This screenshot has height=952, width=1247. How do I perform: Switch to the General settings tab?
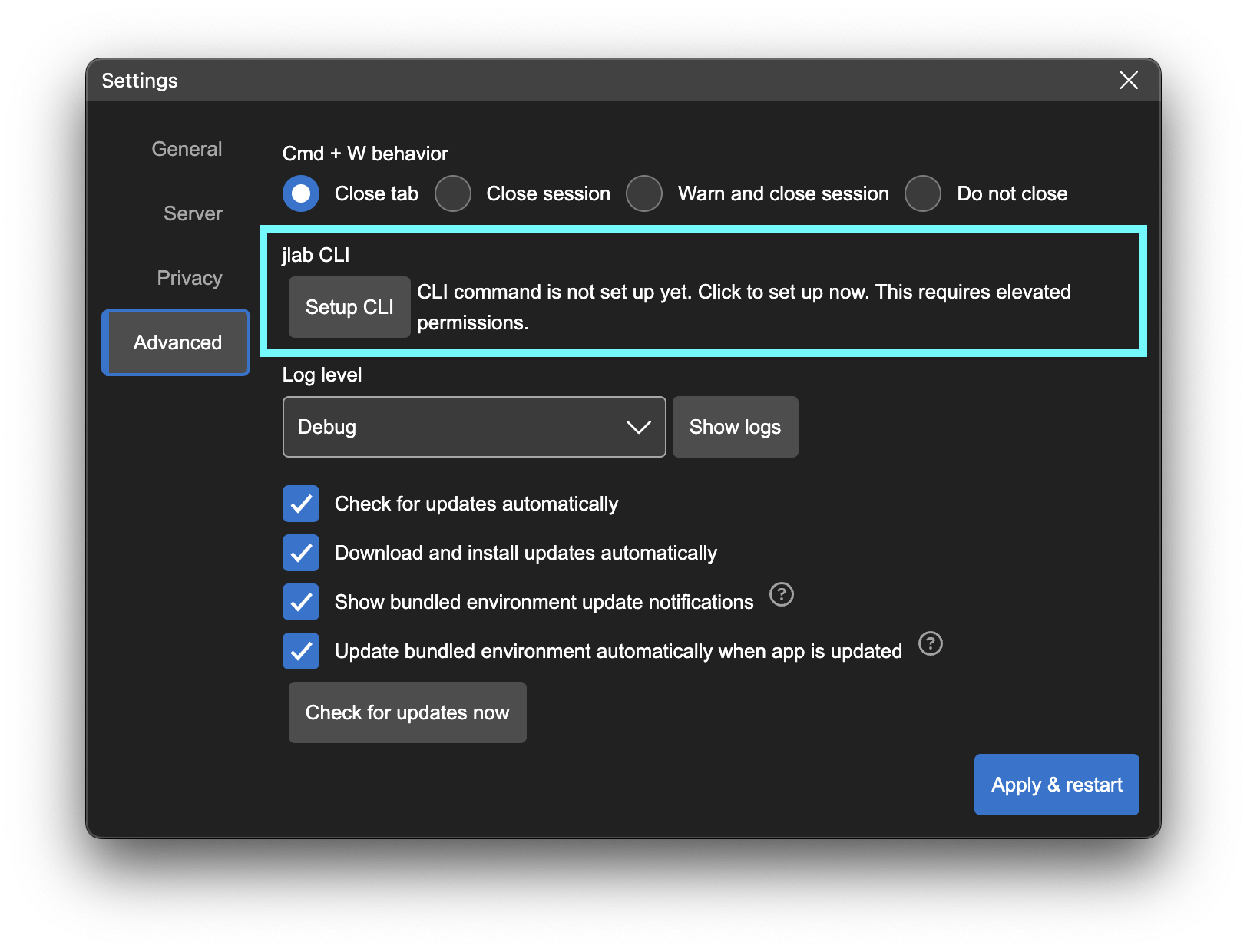[x=187, y=149]
